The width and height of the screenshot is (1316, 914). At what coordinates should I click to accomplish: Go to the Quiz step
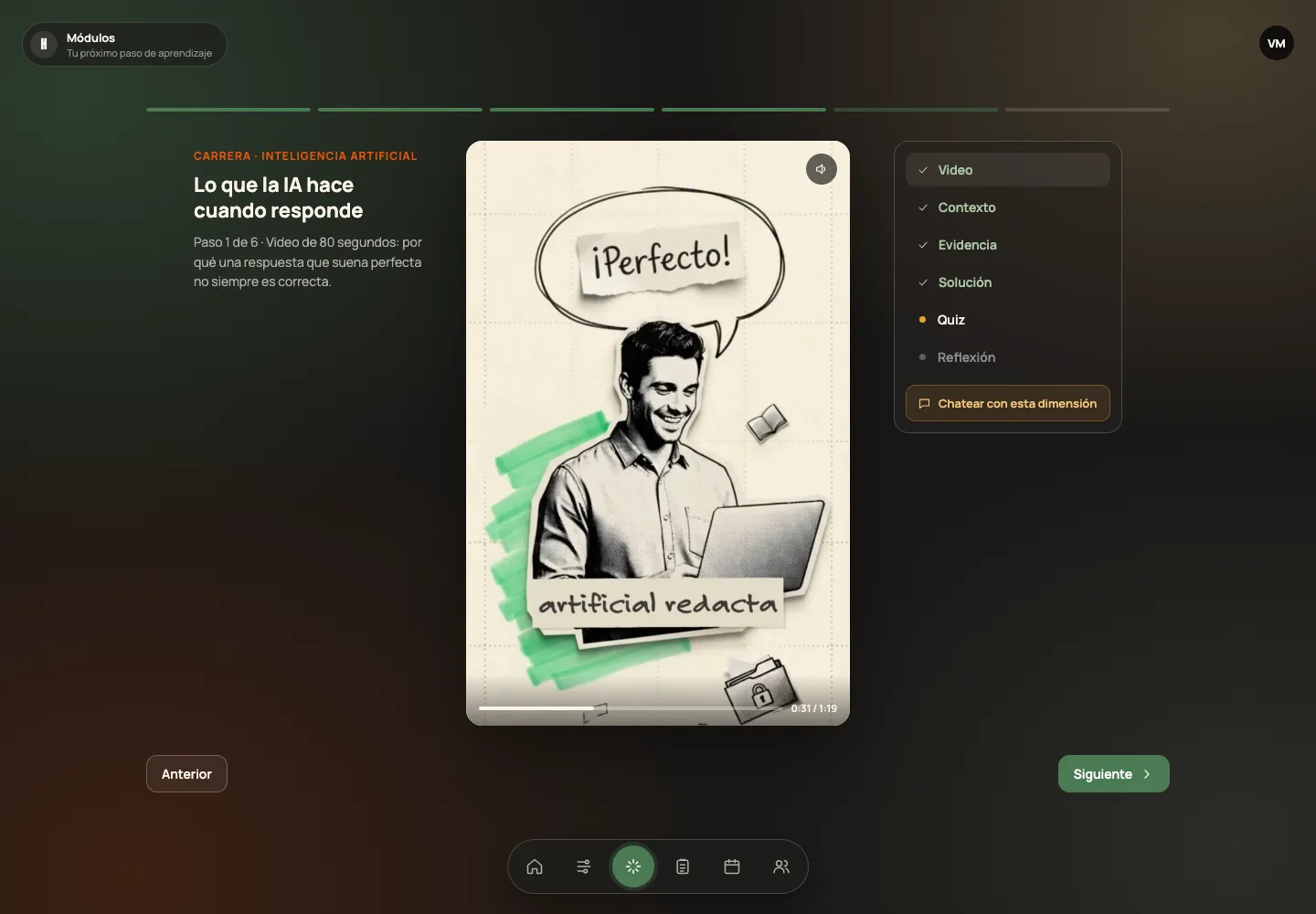coord(1008,320)
